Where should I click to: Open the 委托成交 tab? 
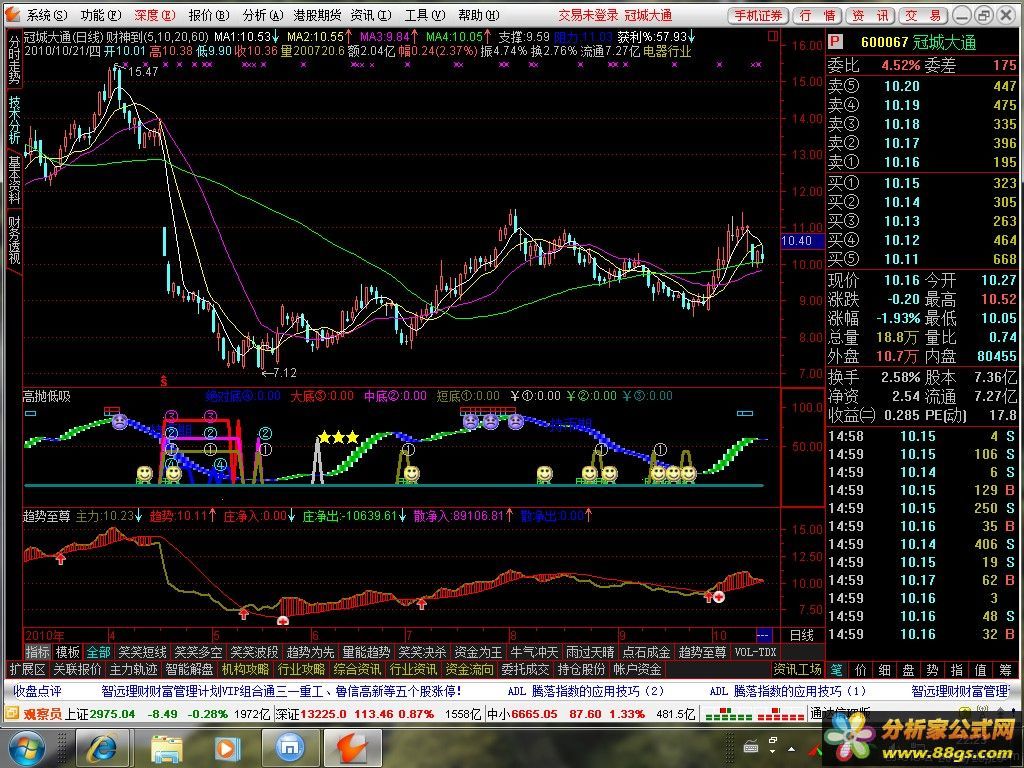point(526,669)
